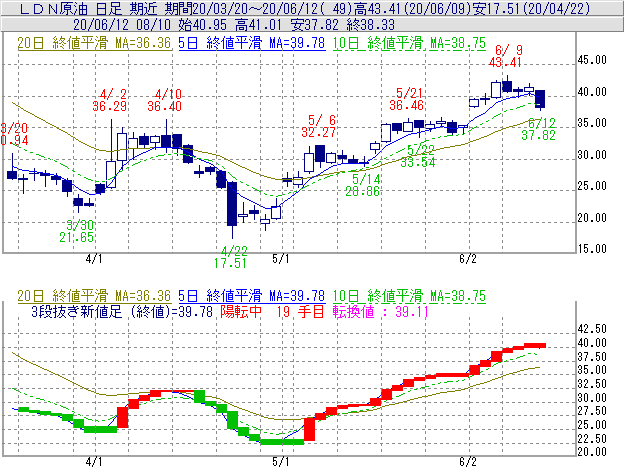624x474 pixels.
Task: Click the 6/2 date label under lower chart
Action: click(x=468, y=462)
